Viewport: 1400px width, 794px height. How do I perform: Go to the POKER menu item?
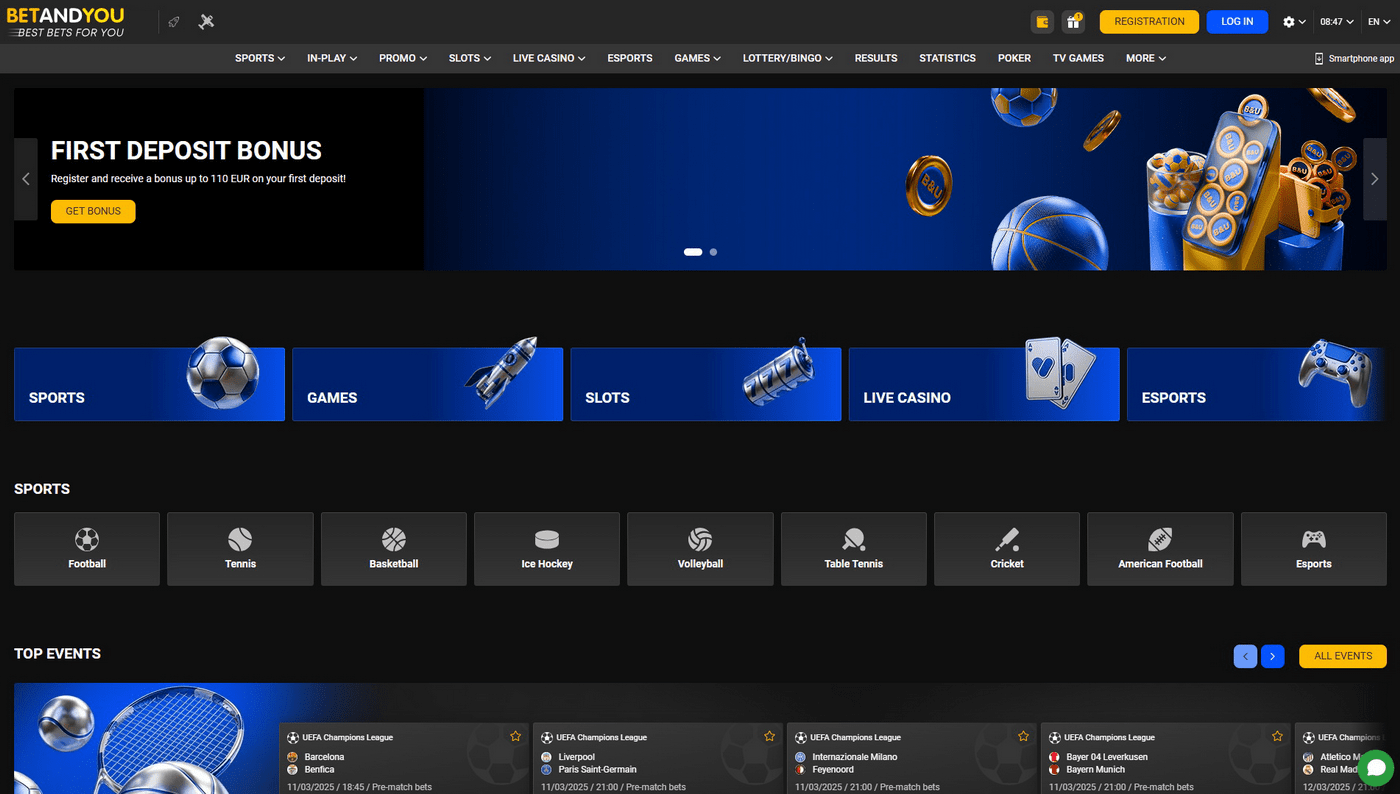pos(1014,58)
